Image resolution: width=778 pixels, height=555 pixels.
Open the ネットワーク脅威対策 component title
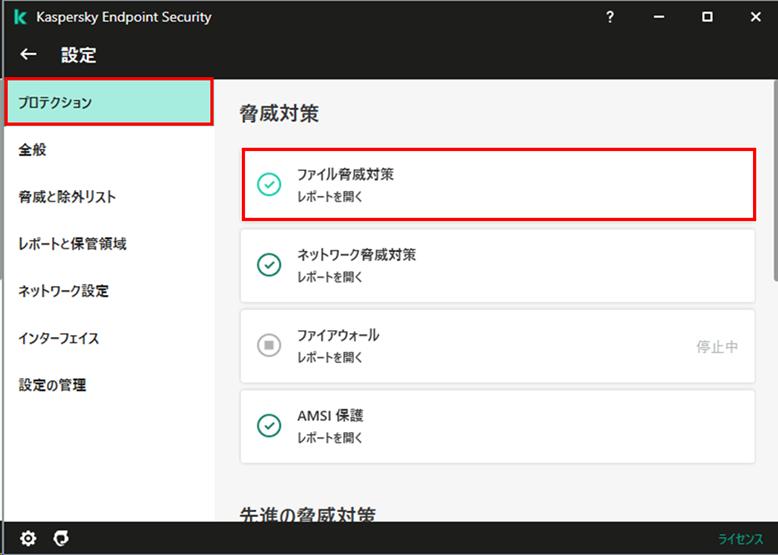356,255
